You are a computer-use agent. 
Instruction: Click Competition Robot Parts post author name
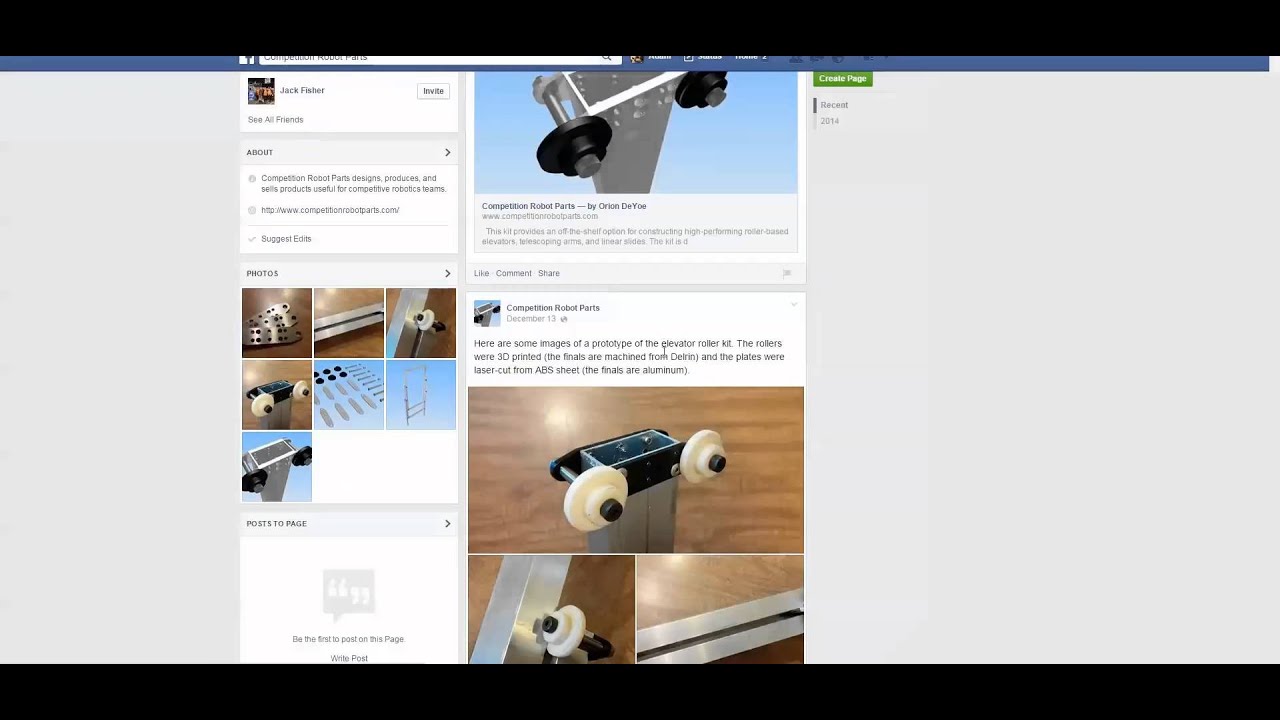[553, 307]
